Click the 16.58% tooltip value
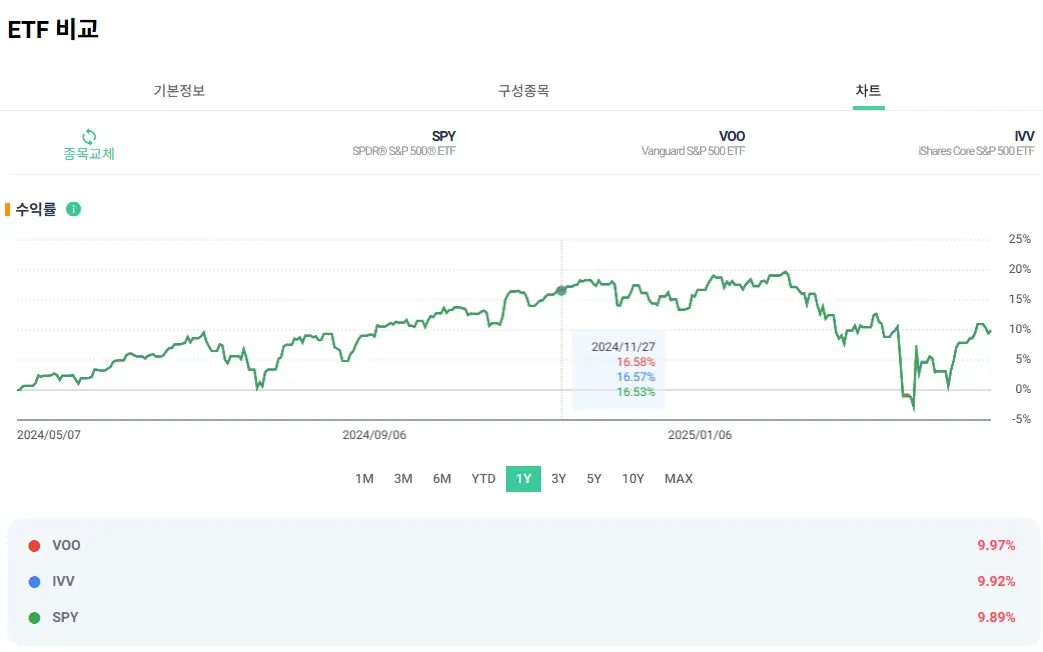Screen dimensions: 1043x652 636,362
